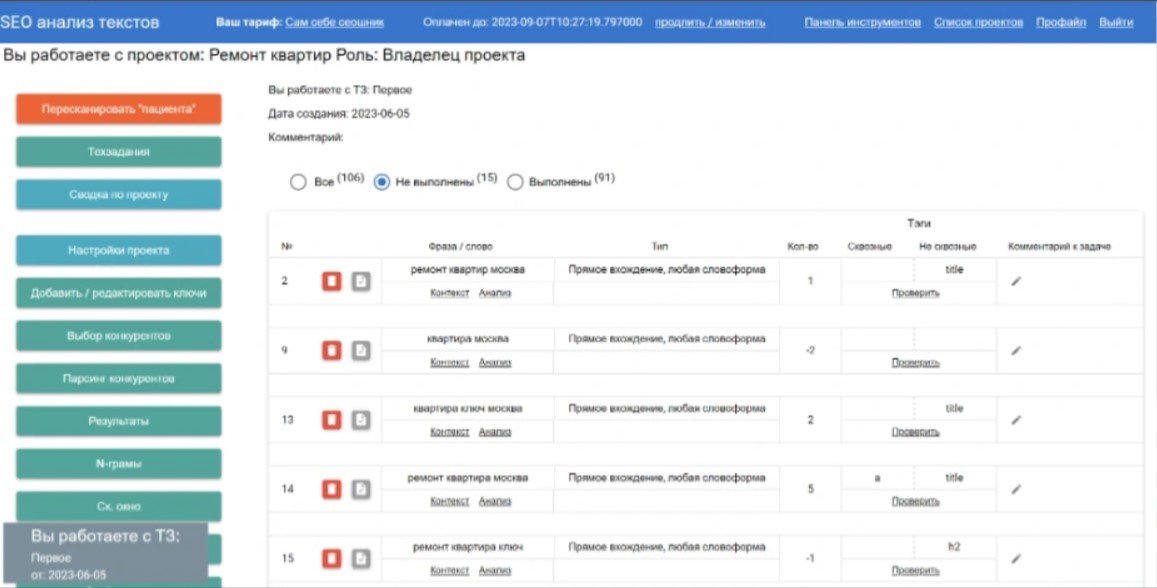The height and width of the screenshot is (588, 1157).
Task: Click the 'Сам себе сеошник' tariff link
Action: click(334, 22)
